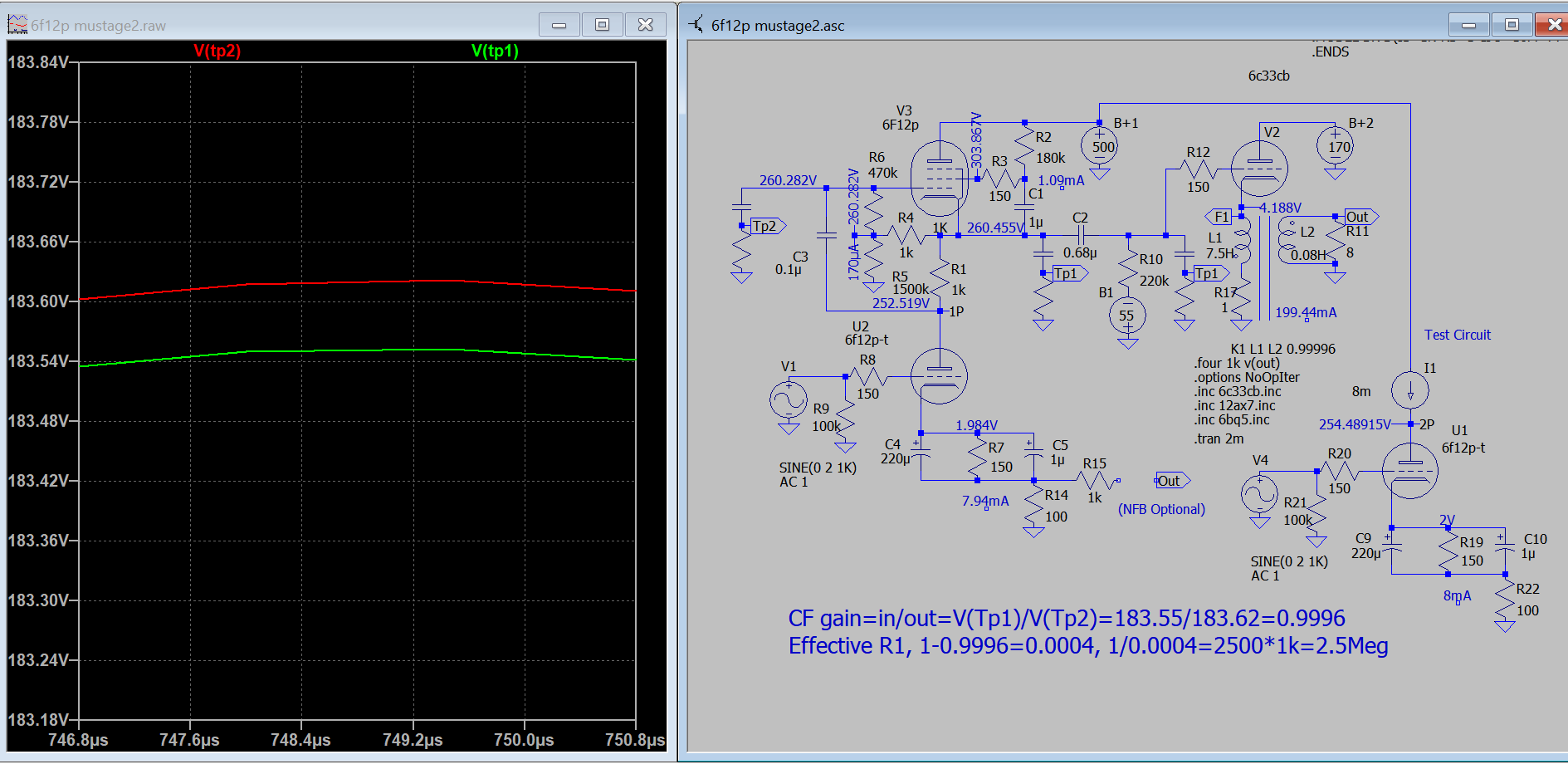Click the Out label flag near R11

pos(1360,217)
